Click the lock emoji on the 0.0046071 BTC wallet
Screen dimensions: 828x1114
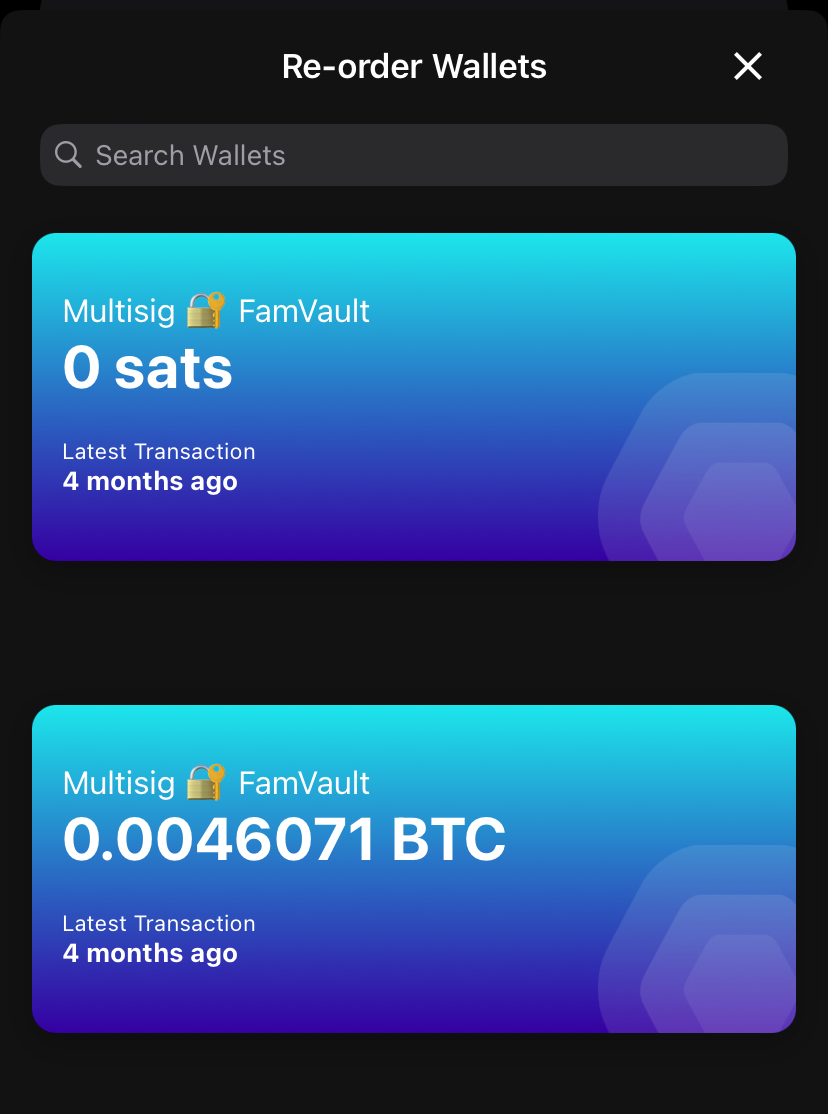pyautogui.click(x=206, y=783)
